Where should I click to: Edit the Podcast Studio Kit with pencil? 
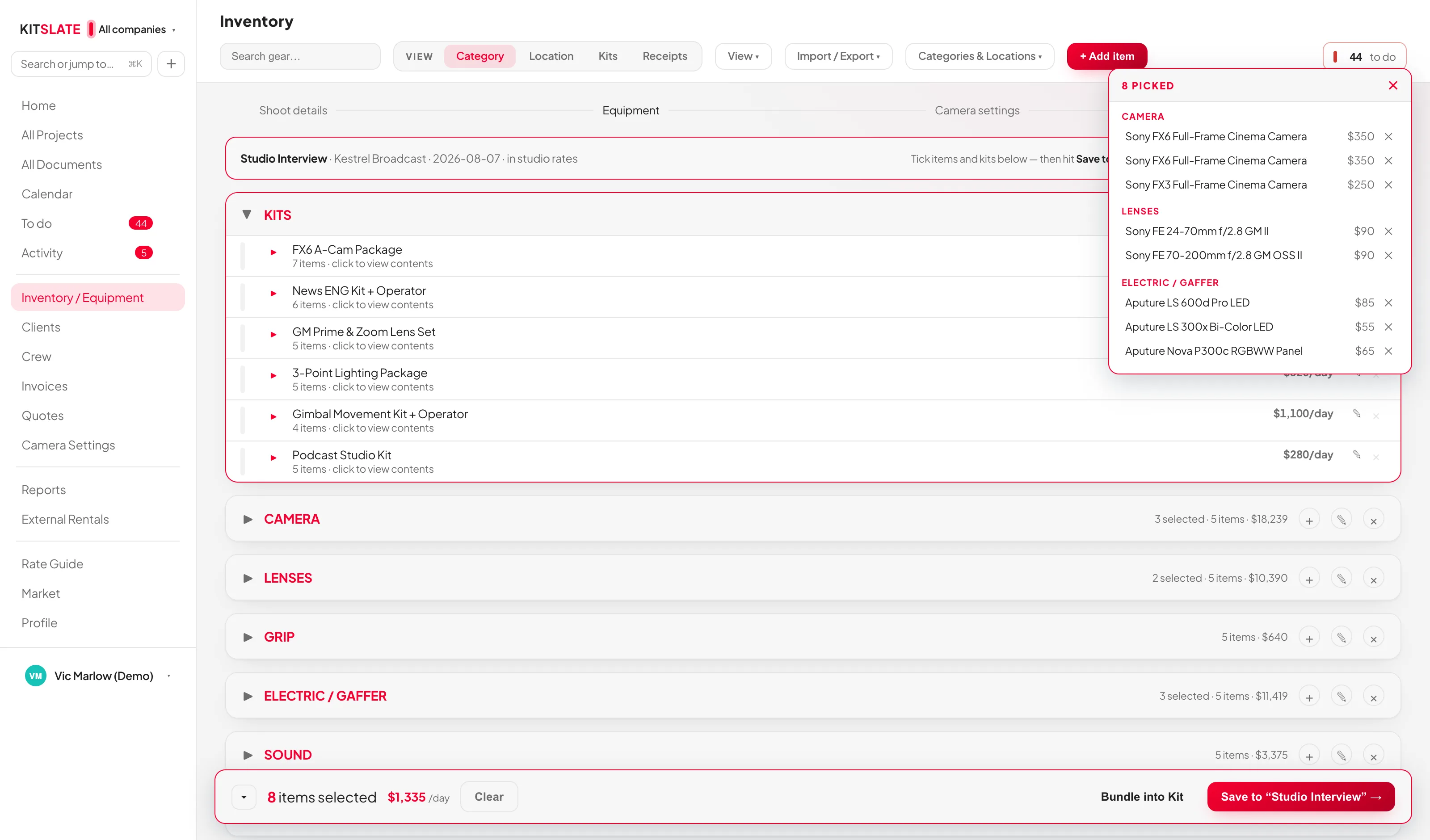[1357, 454]
